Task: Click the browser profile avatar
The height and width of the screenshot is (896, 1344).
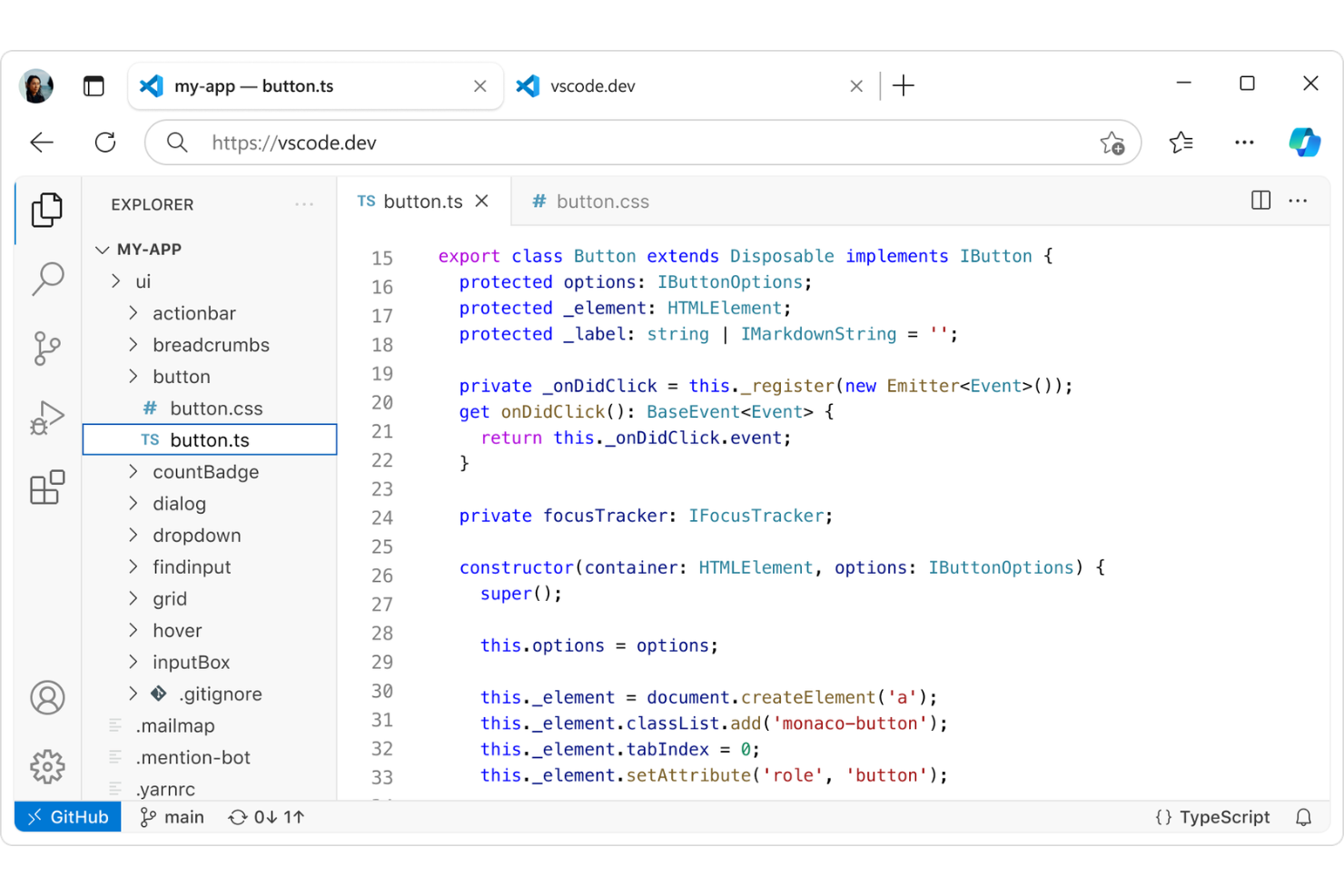Action: point(36,86)
